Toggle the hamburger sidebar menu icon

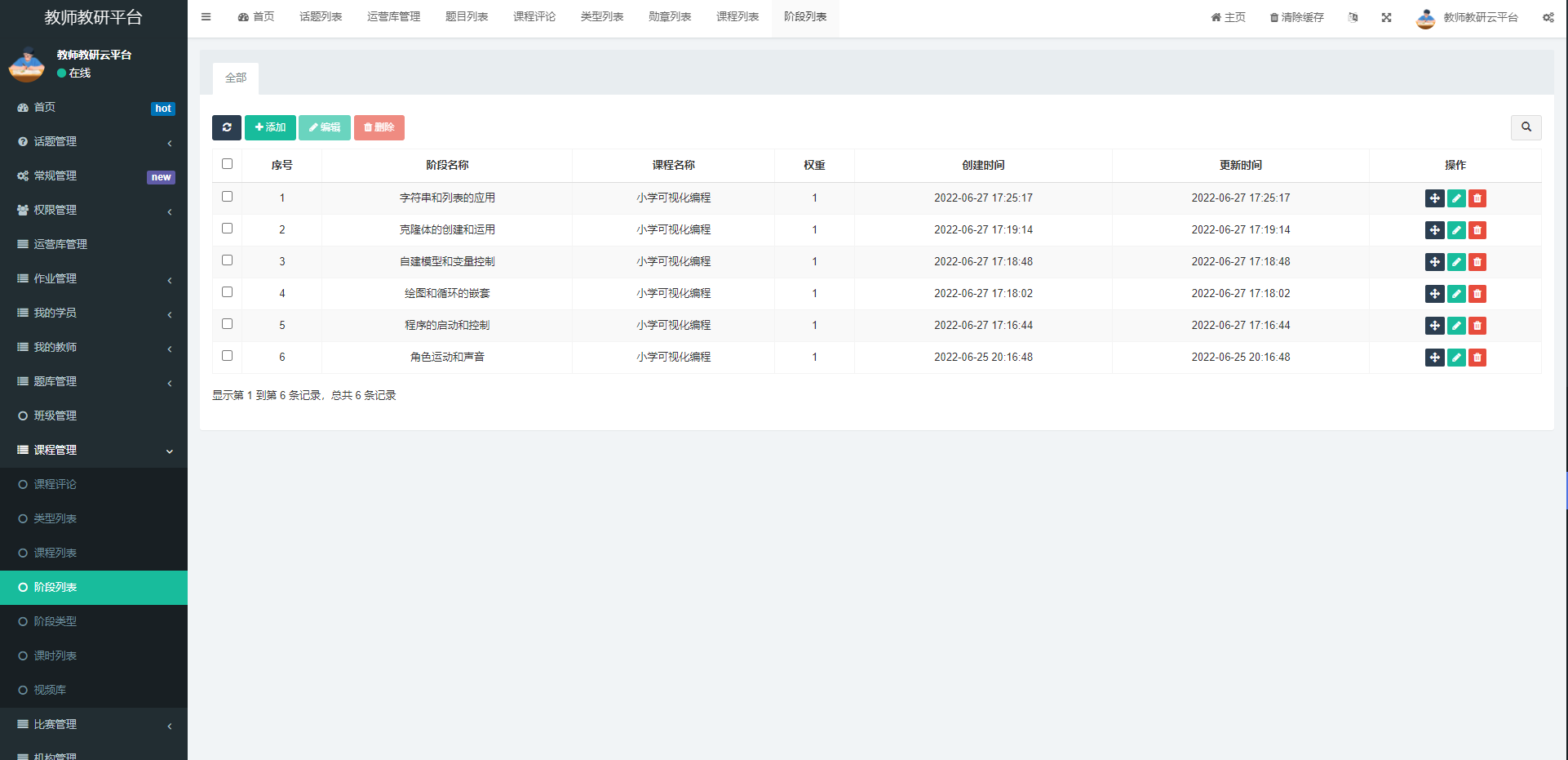pos(206,17)
